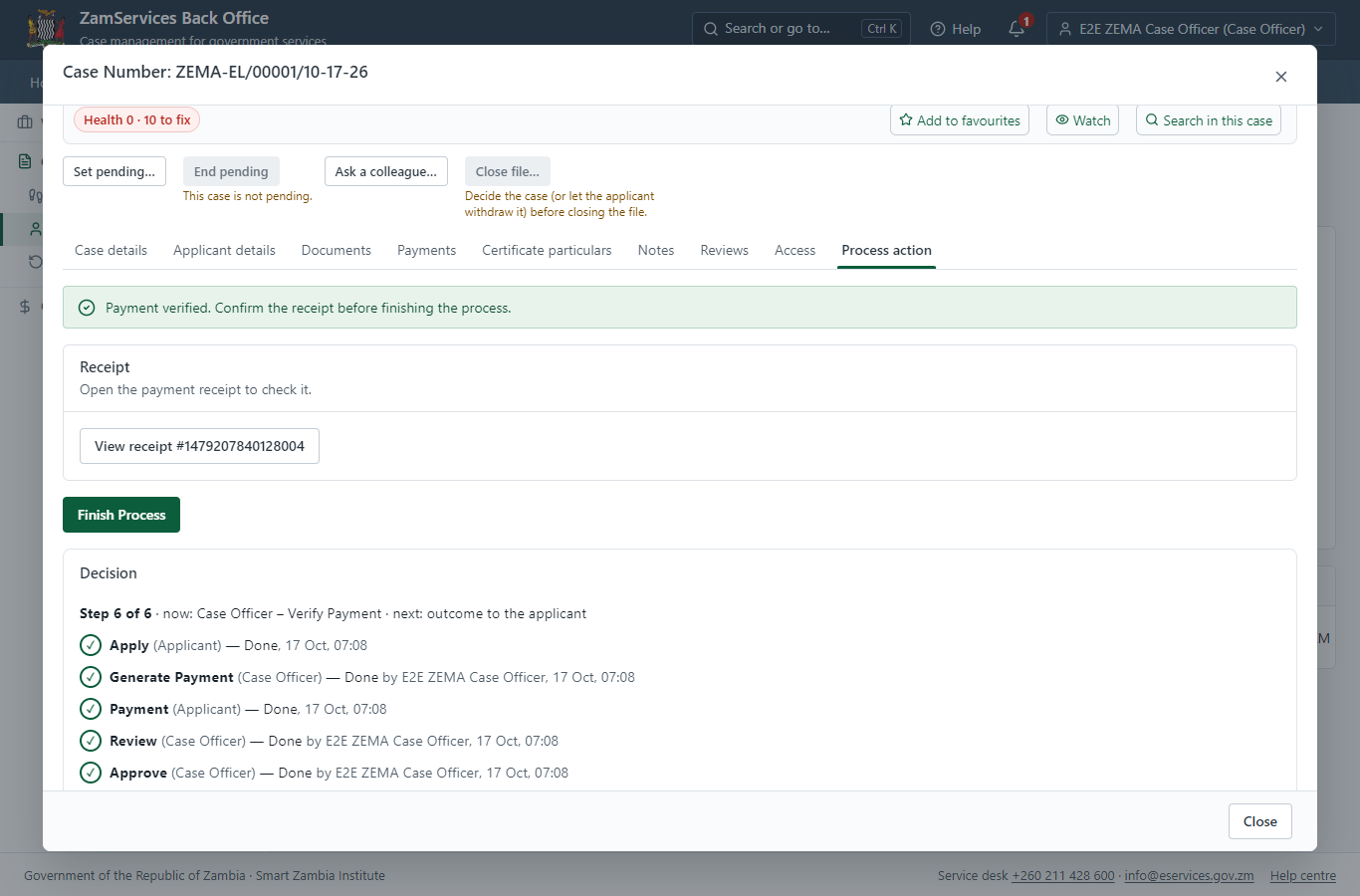
Task: Click the Apply step check icon
Action: click(x=91, y=645)
